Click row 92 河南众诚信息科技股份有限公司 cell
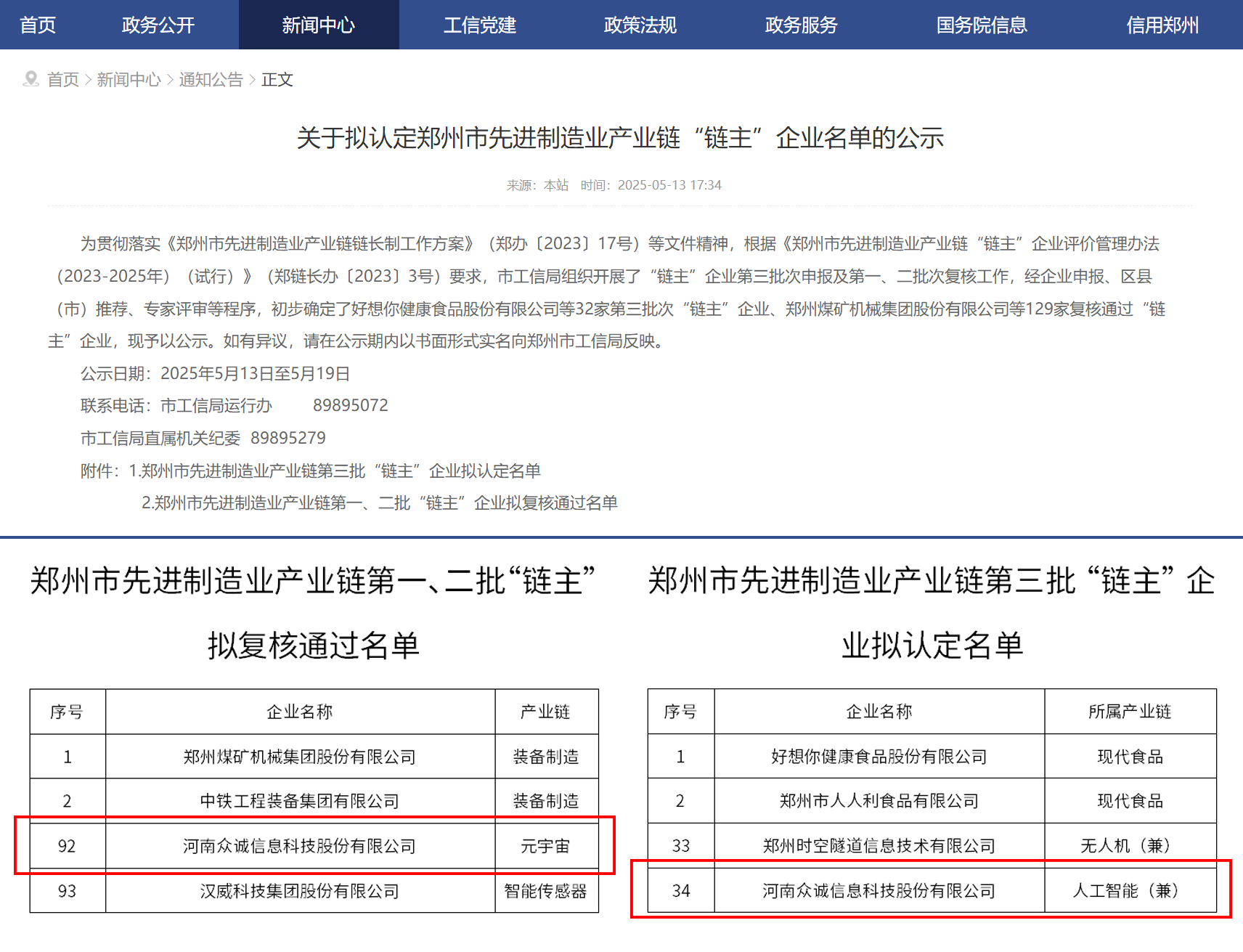 300,846
